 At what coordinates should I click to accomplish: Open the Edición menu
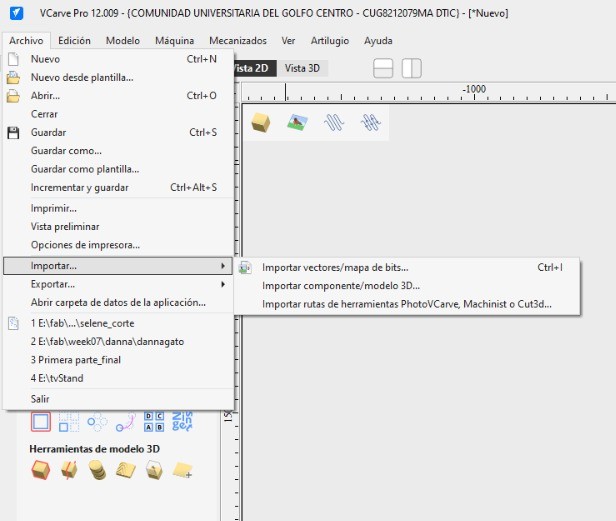click(74, 41)
